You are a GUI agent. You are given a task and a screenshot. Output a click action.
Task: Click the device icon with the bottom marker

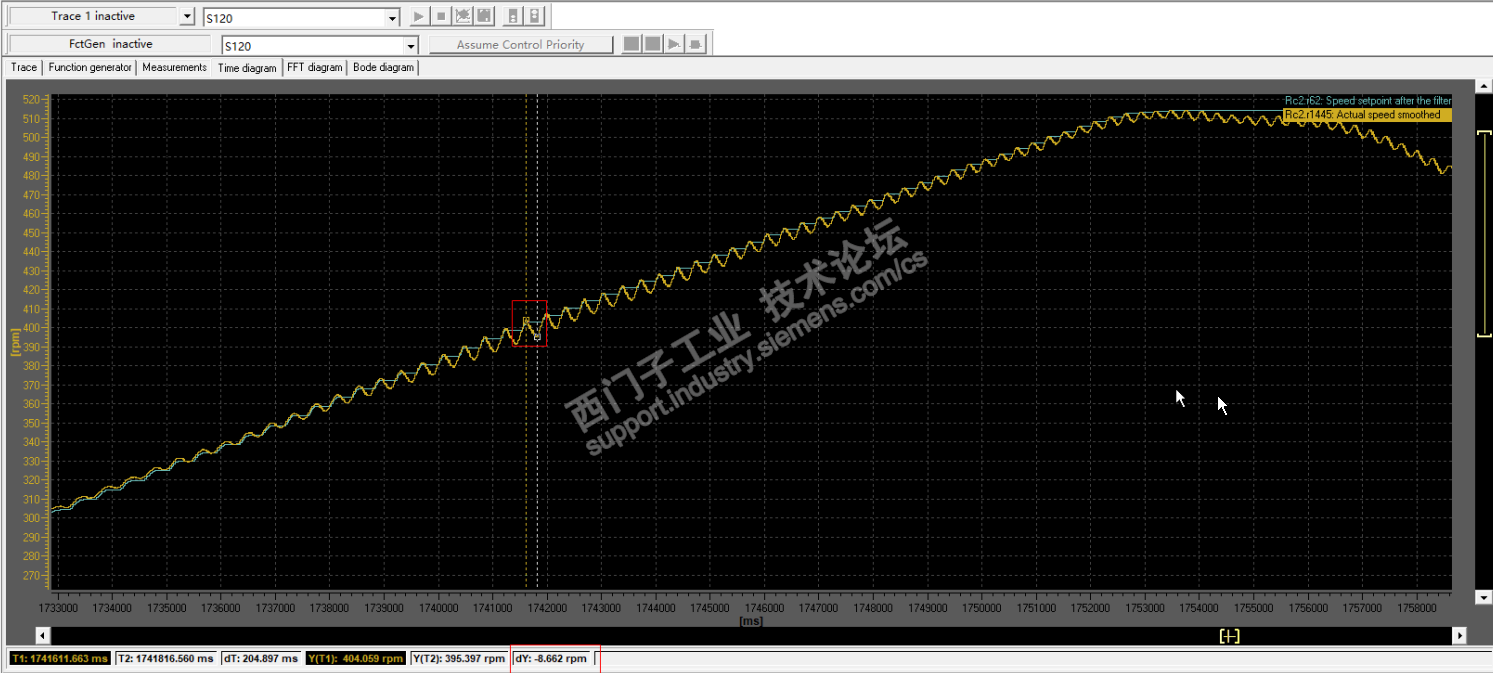(x=513, y=16)
